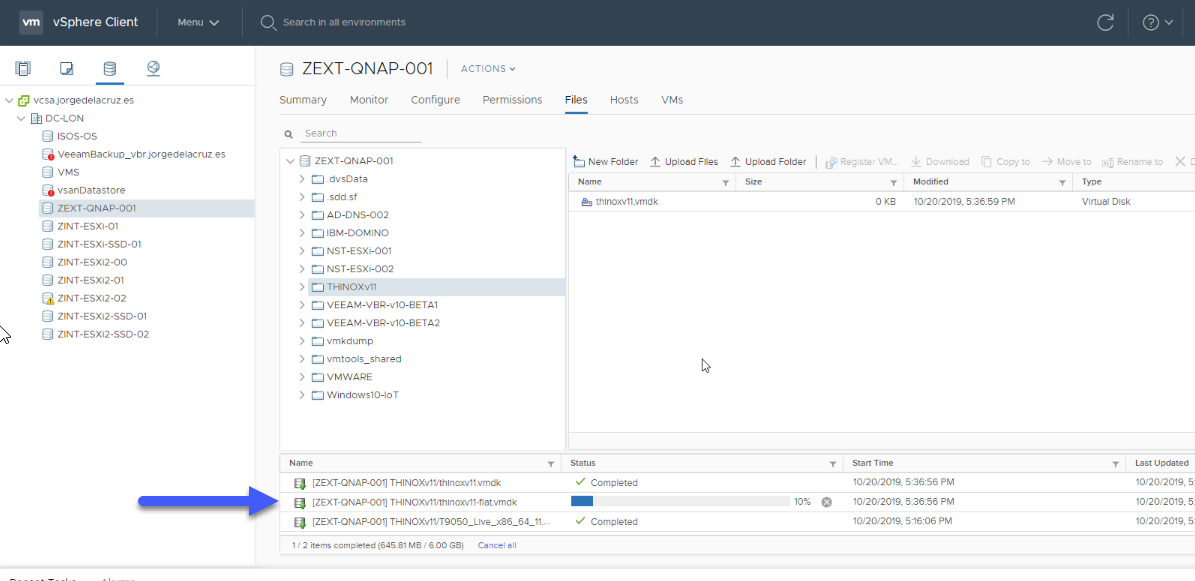Open the Windows10-IoT folder
Viewport: 1195px width, 581px height.
click(362, 395)
